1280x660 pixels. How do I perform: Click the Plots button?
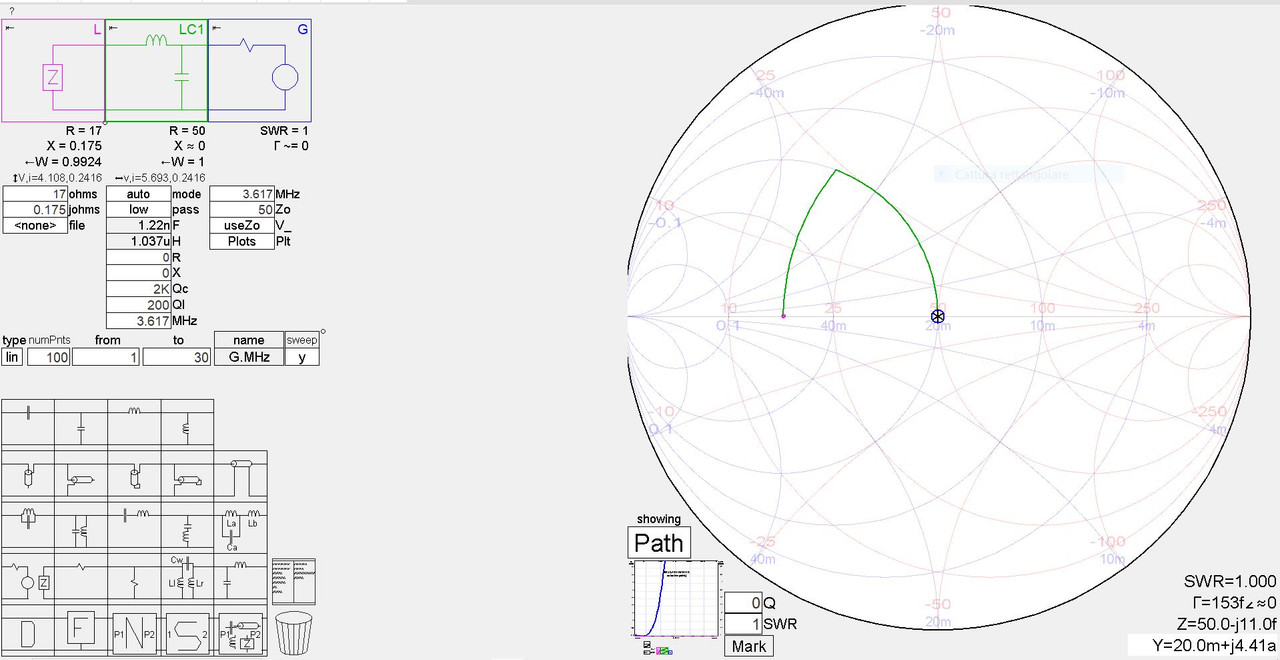tap(242, 241)
